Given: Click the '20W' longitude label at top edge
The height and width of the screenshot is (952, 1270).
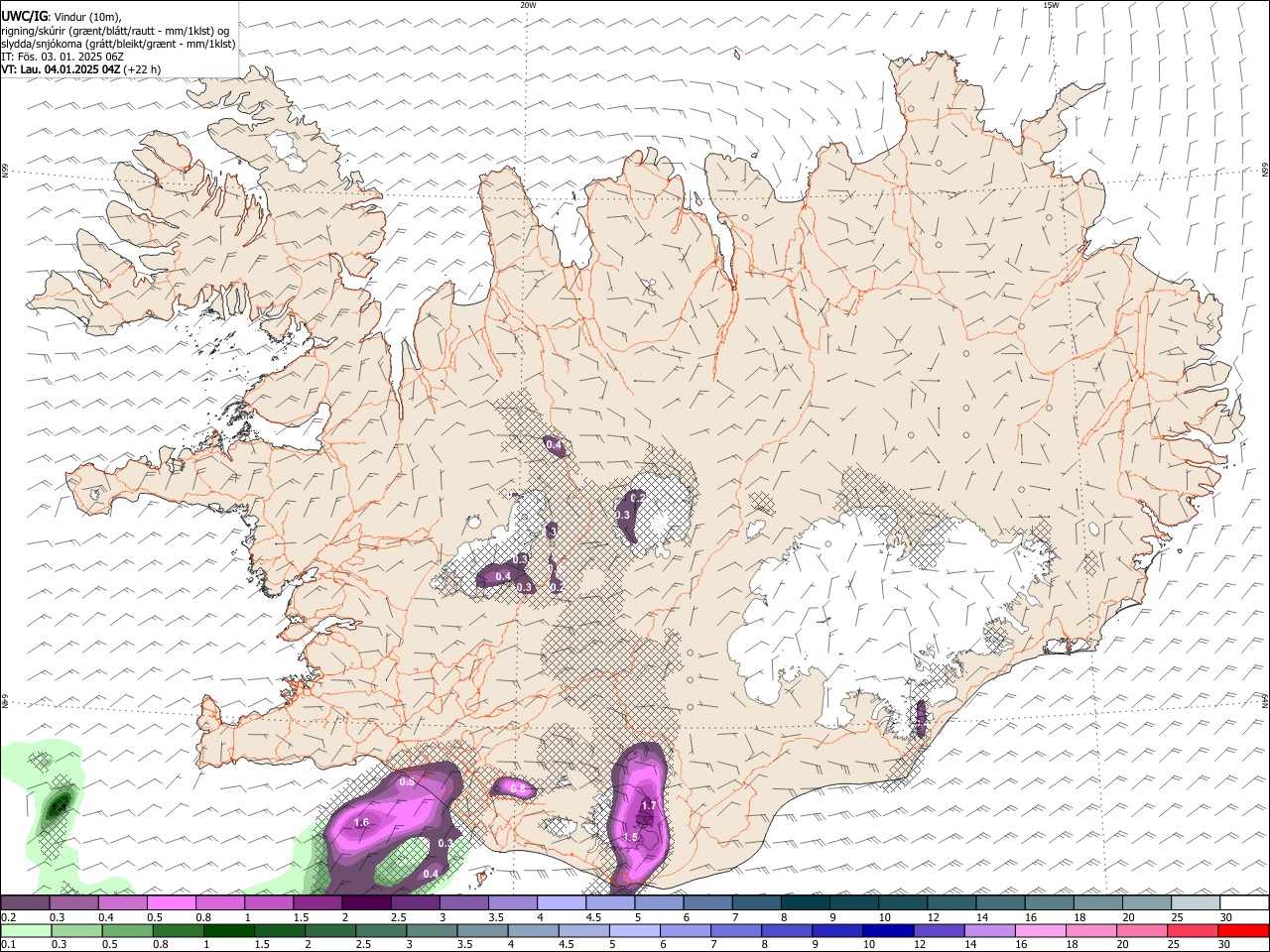Looking at the screenshot, I should tap(528, 5).
